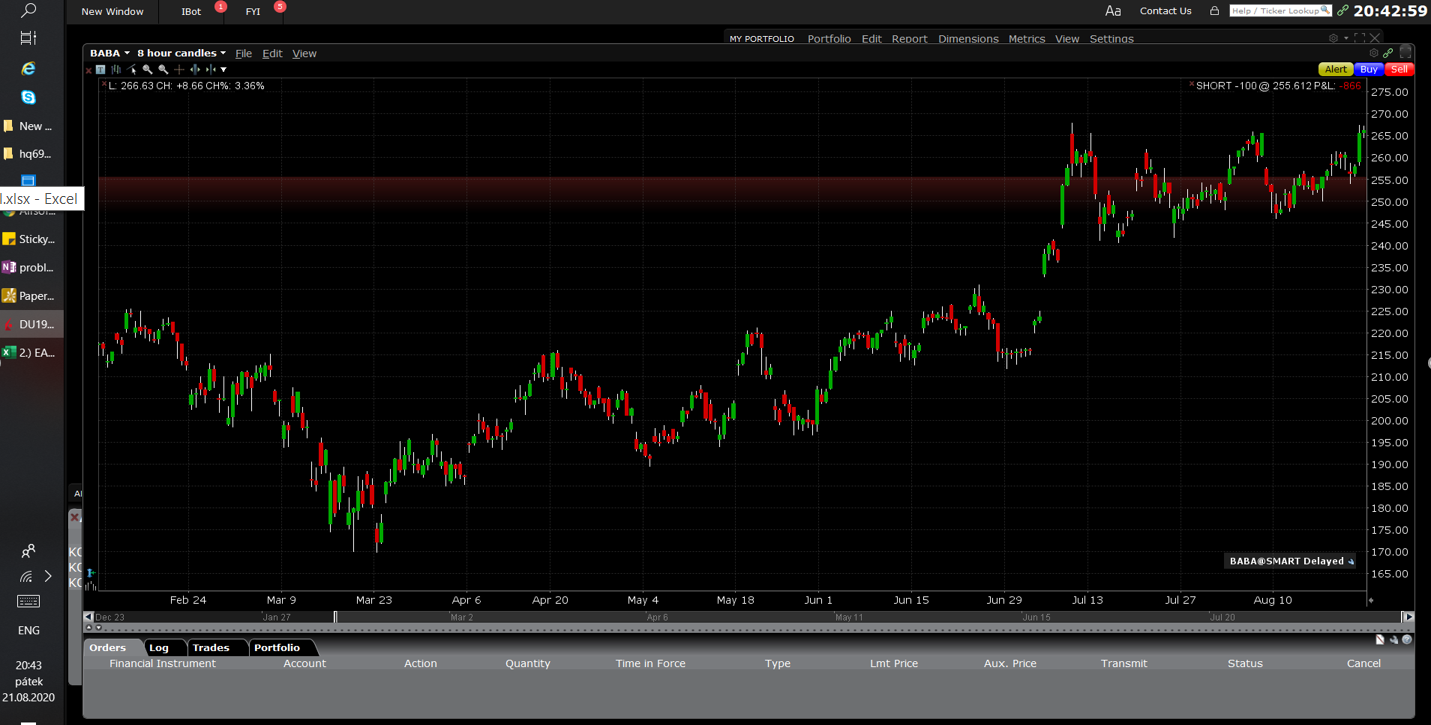Open the My Portfolio window's Dimensions menu
The width and height of the screenshot is (1431, 725).
tap(968, 39)
